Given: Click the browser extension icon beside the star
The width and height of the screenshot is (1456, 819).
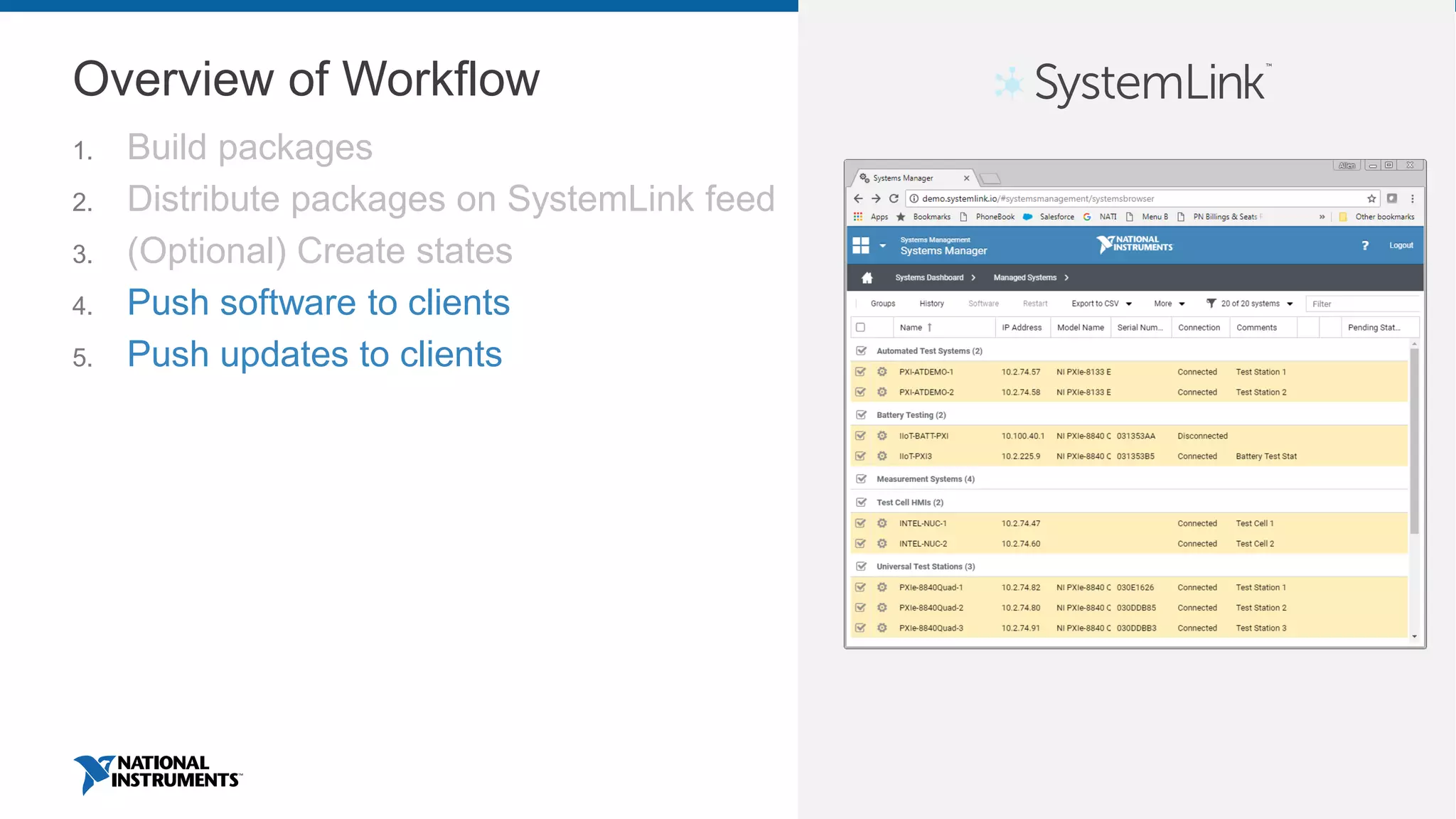Looking at the screenshot, I should point(1392,199).
